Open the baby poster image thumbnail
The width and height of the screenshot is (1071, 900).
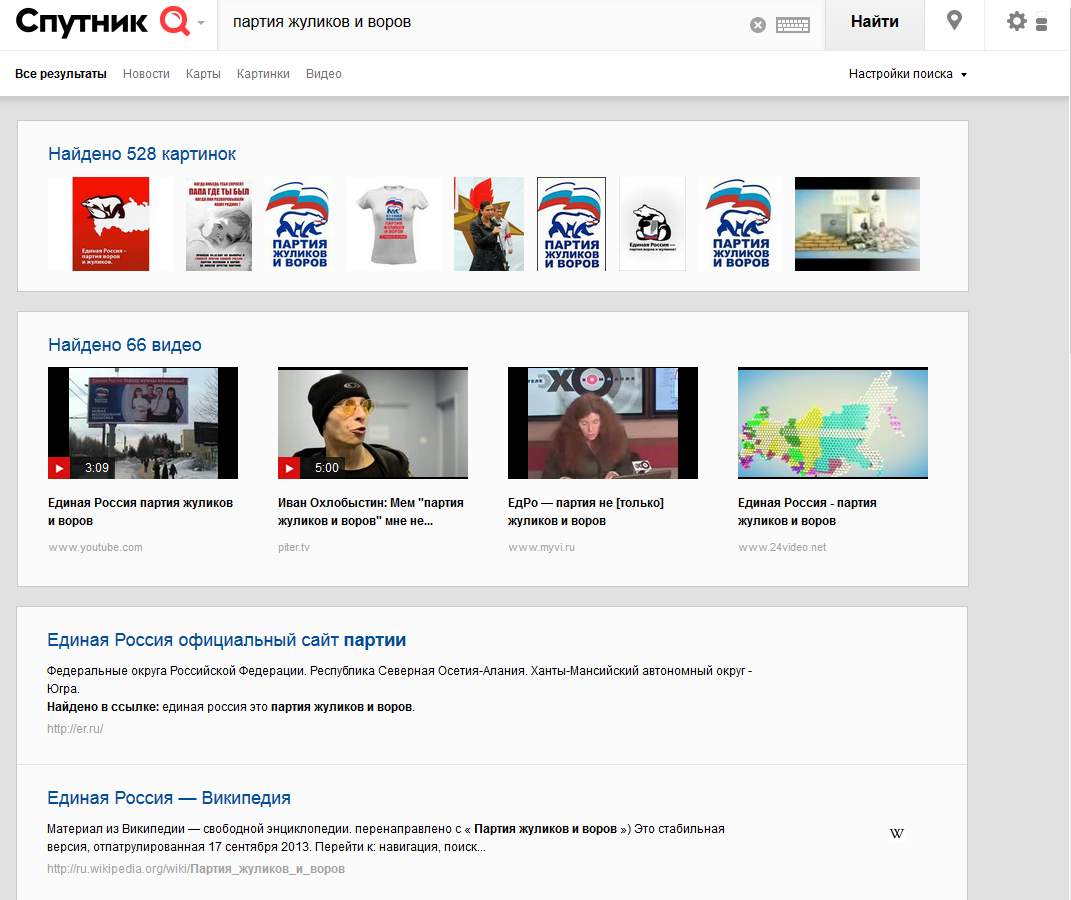(219, 224)
